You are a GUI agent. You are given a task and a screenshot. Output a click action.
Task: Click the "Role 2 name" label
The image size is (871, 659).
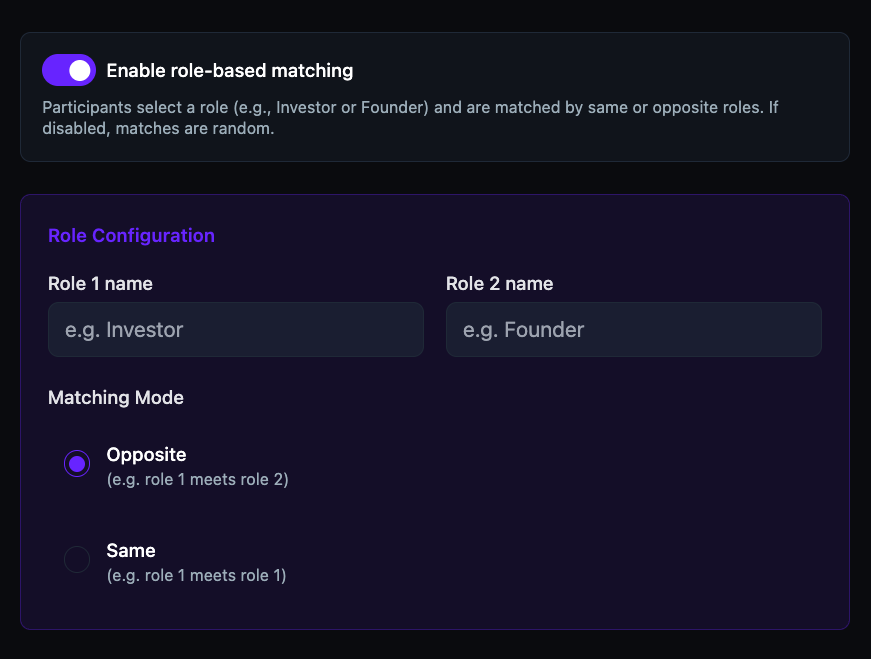tap(499, 283)
